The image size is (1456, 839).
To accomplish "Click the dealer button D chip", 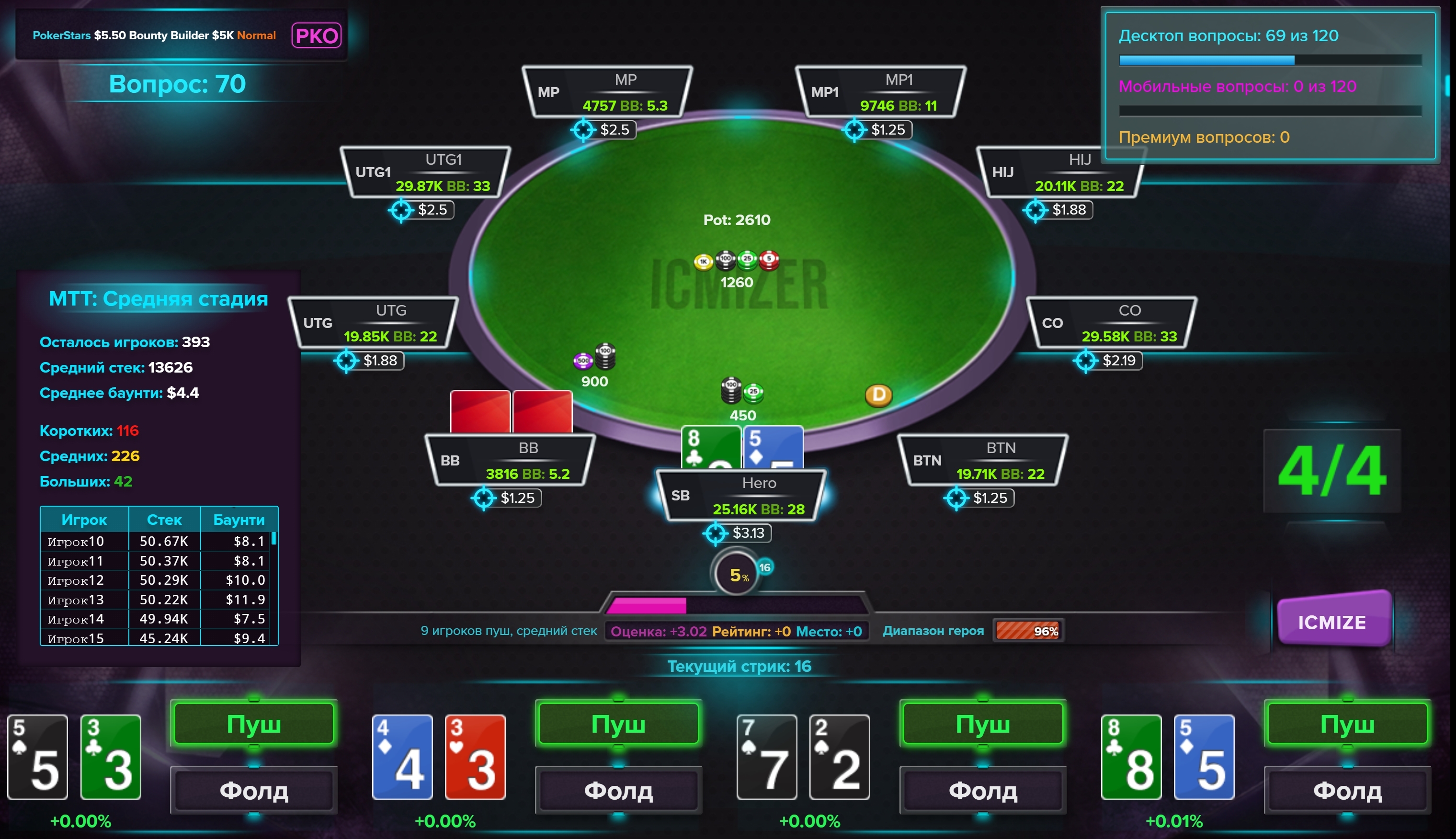I will [x=878, y=395].
